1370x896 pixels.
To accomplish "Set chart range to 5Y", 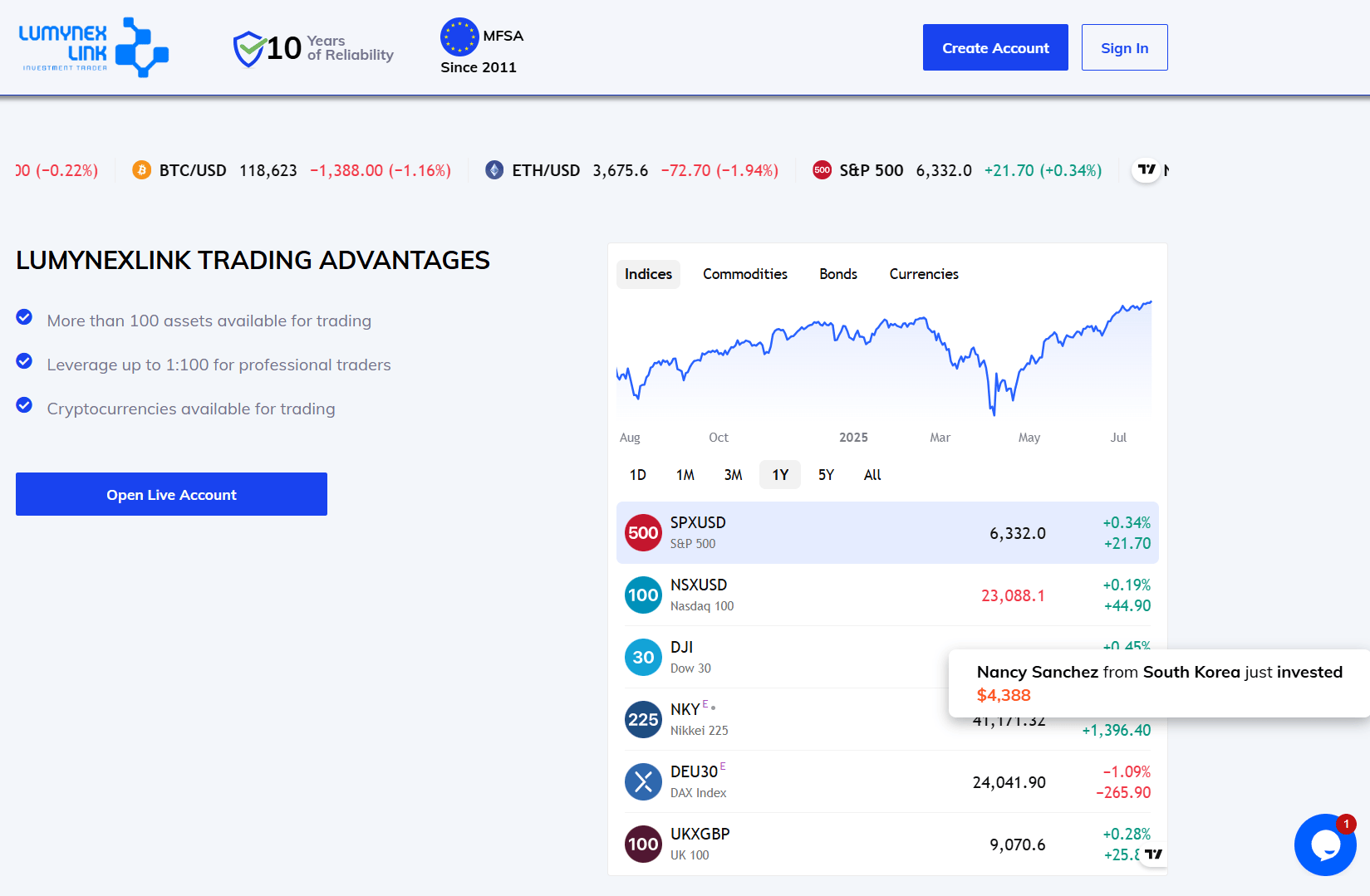I will click(x=826, y=475).
